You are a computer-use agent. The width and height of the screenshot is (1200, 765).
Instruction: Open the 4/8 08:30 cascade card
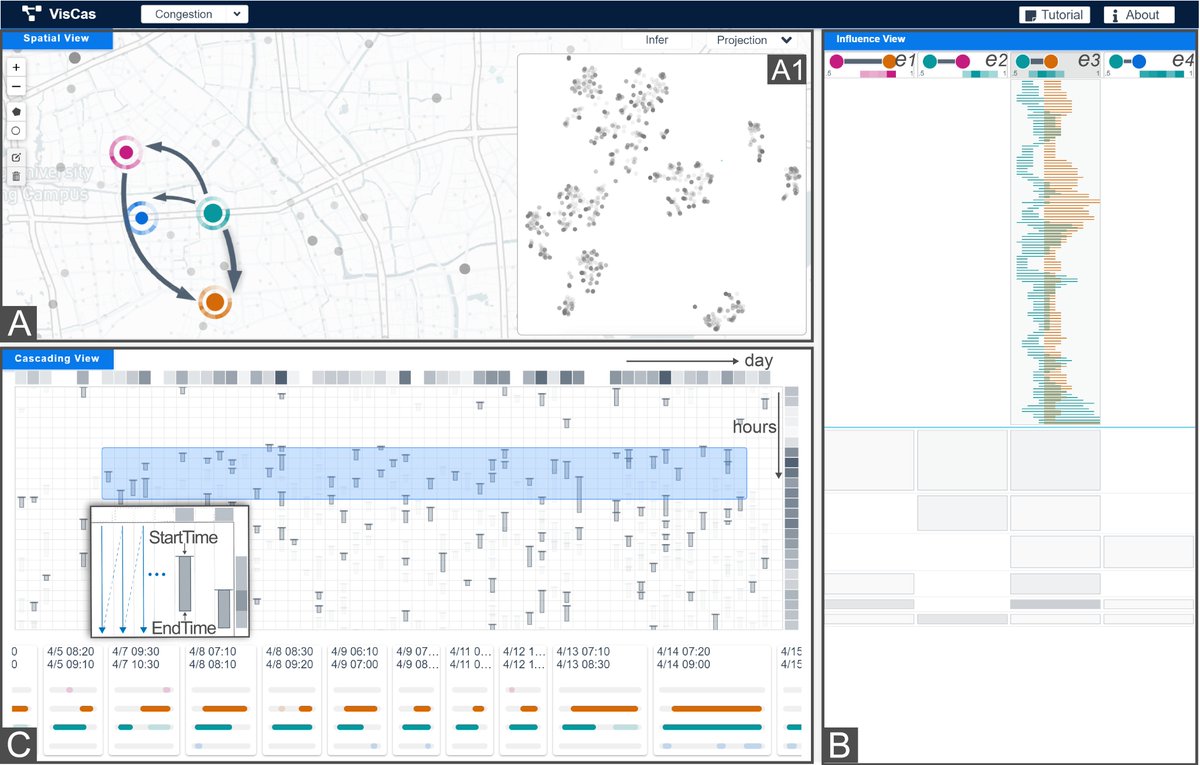pyautogui.click(x=291, y=700)
